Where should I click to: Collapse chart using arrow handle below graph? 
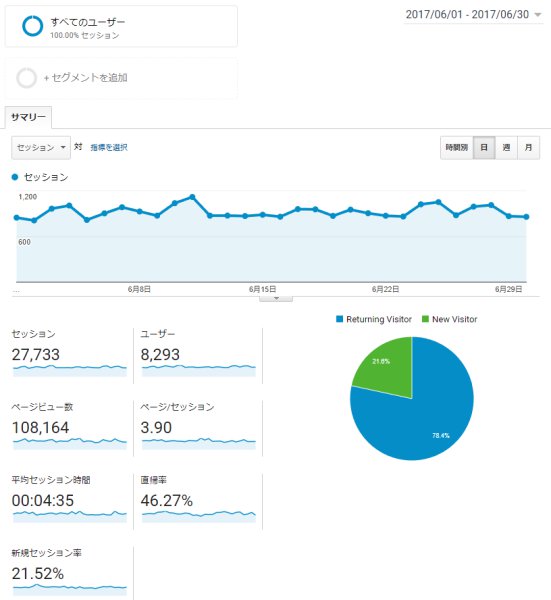[x=276, y=298]
